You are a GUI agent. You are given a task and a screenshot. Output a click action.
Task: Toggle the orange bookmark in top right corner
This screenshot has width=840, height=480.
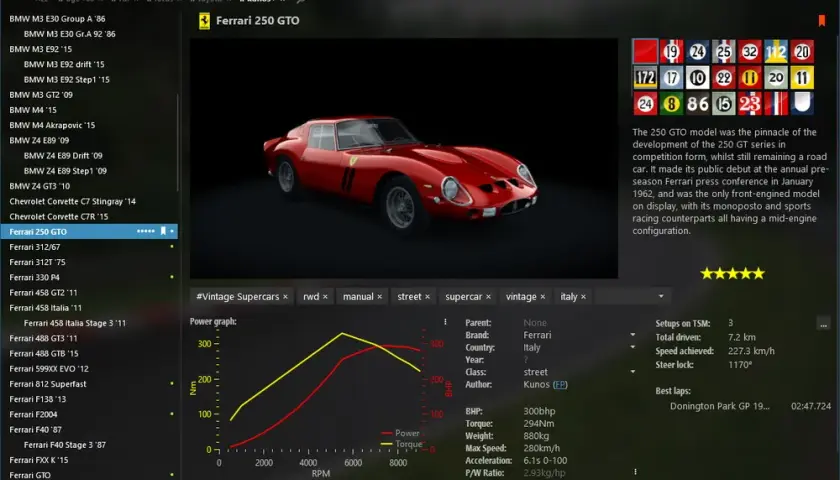pyautogui.click(x=821, y=20)
